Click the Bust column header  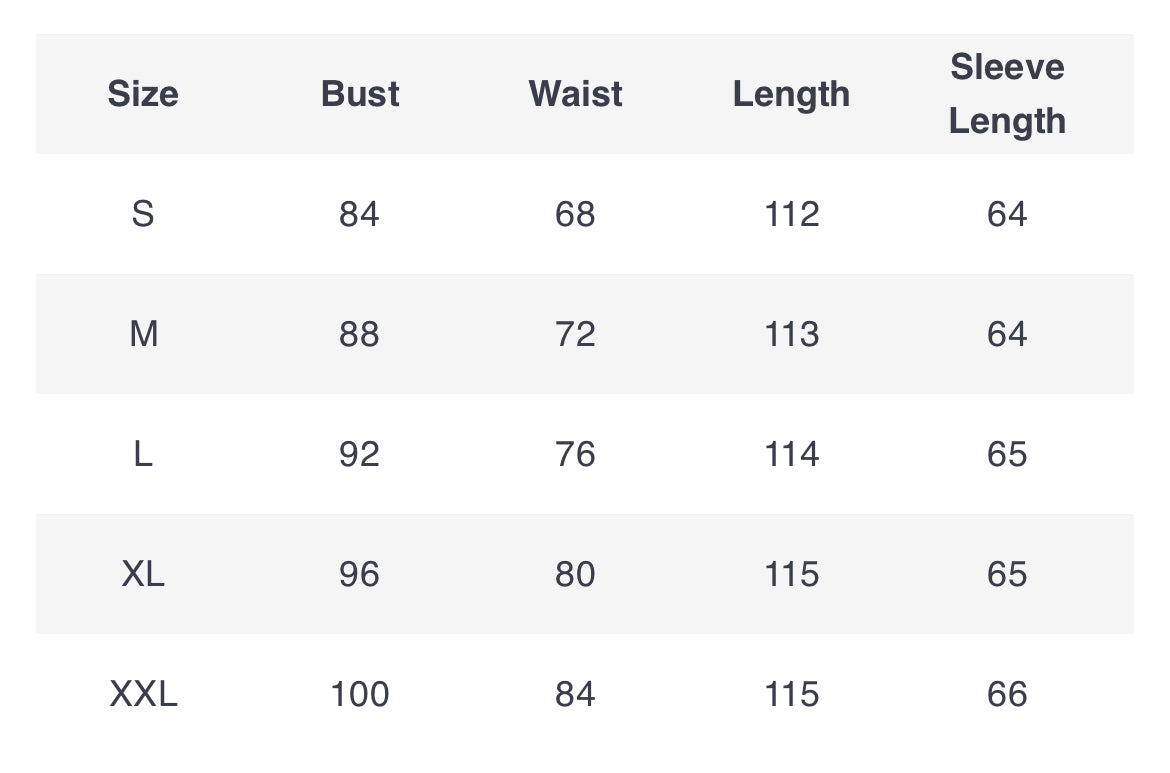360,94
